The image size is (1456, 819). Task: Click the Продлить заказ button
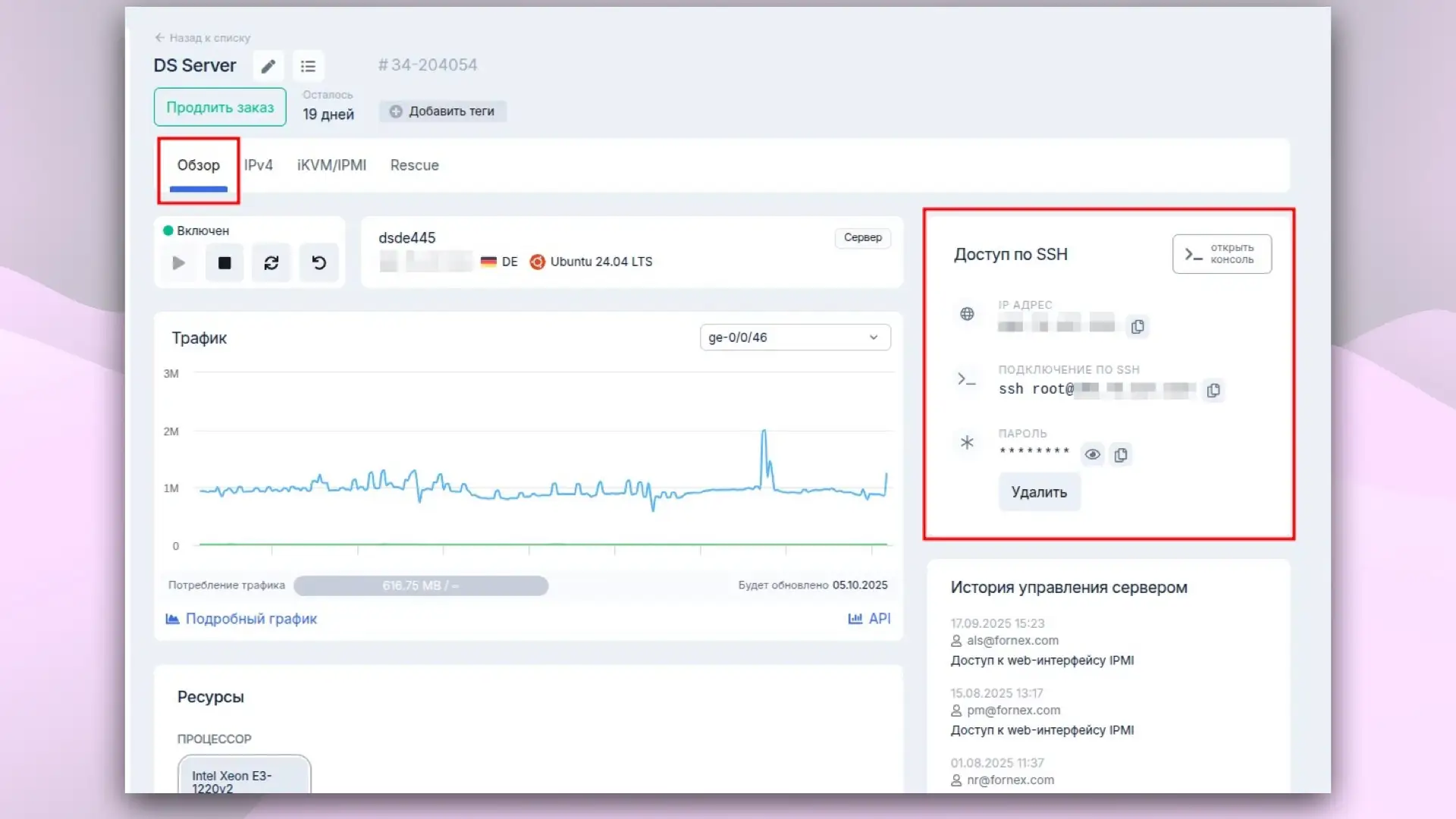pyautogui.click(x=219, y=107)
